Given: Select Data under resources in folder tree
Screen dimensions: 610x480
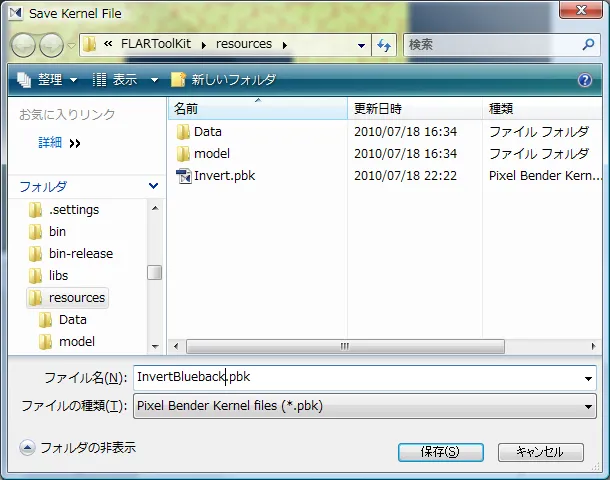Looking at the screenshot, I should pyautogui.click(x=72, y=320).
